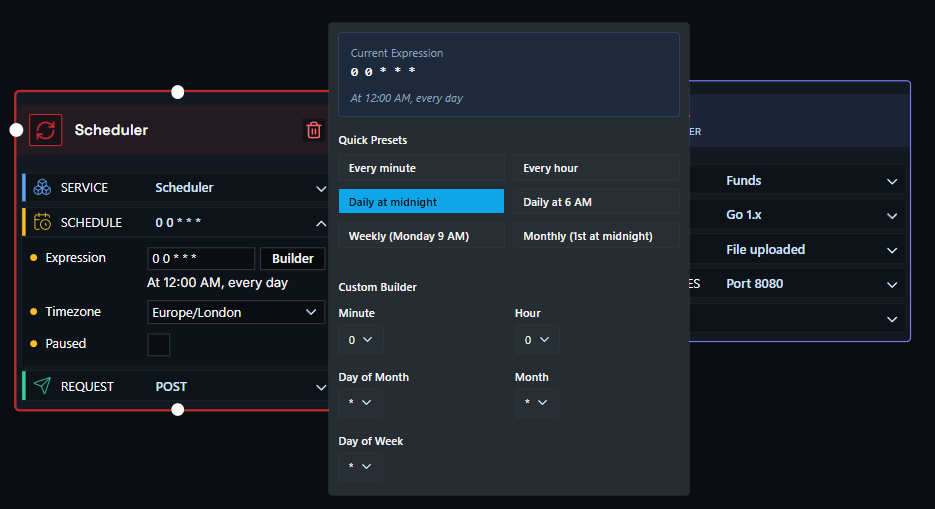
Task: Expand the Go 1.x row
Action: (x=892, y=216)
